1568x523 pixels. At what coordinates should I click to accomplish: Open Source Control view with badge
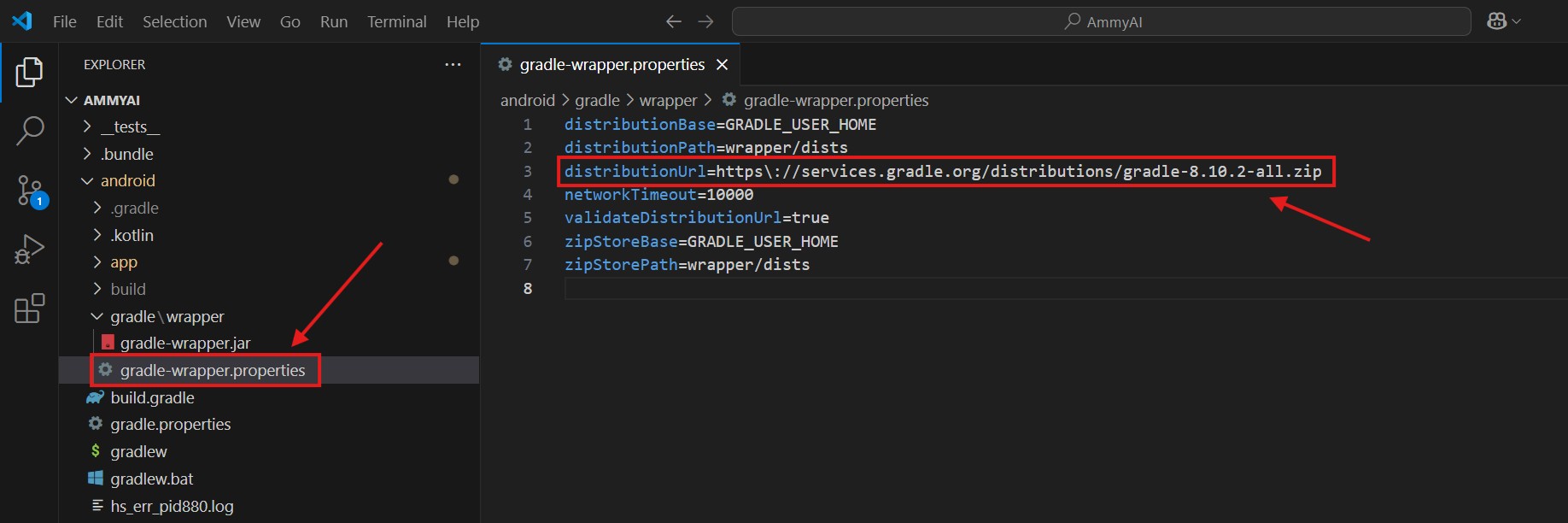click(29, 191)
